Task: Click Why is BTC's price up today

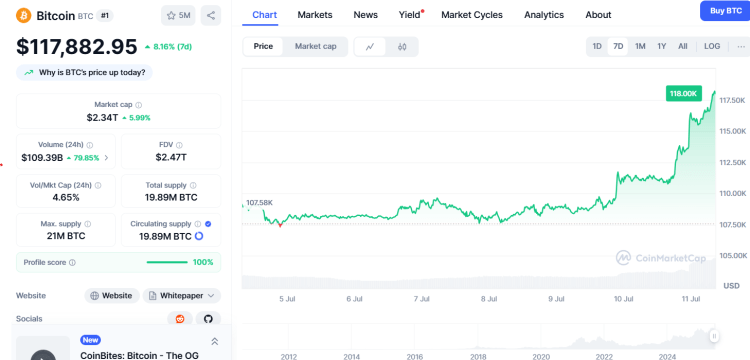Action: coord(84,73)
